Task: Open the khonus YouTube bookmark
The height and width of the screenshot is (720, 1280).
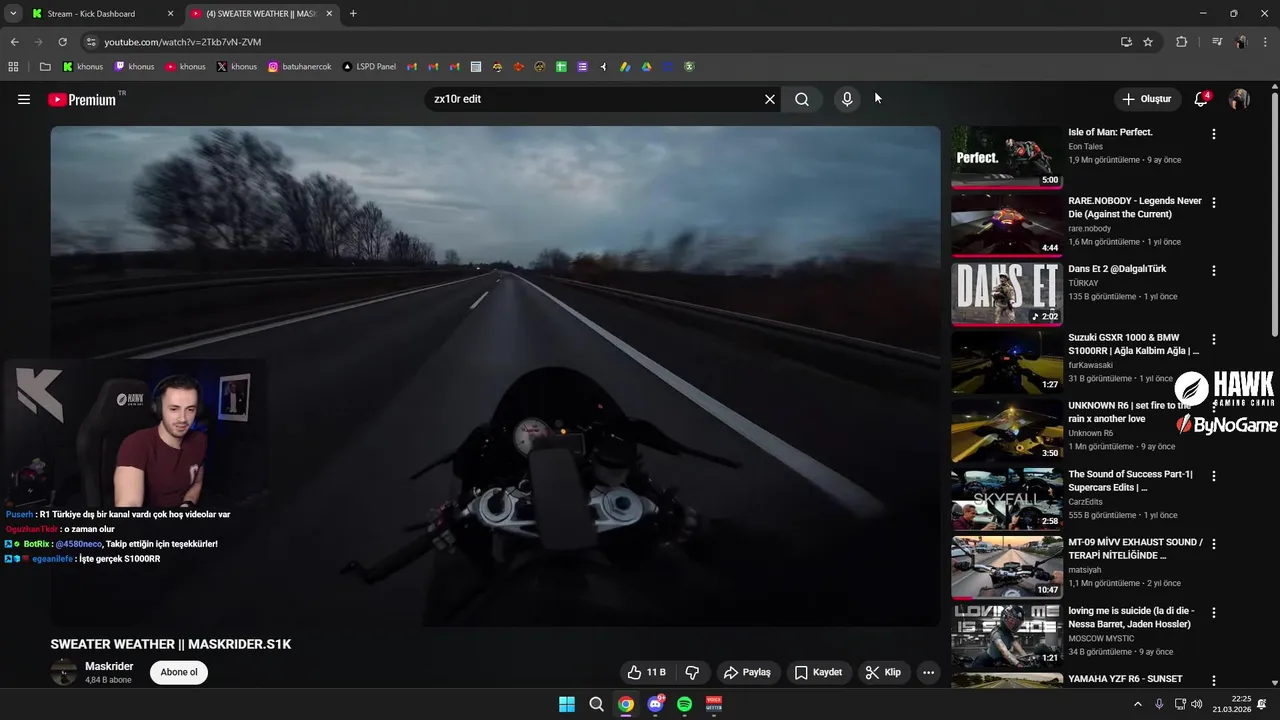Action: point(186,67)
